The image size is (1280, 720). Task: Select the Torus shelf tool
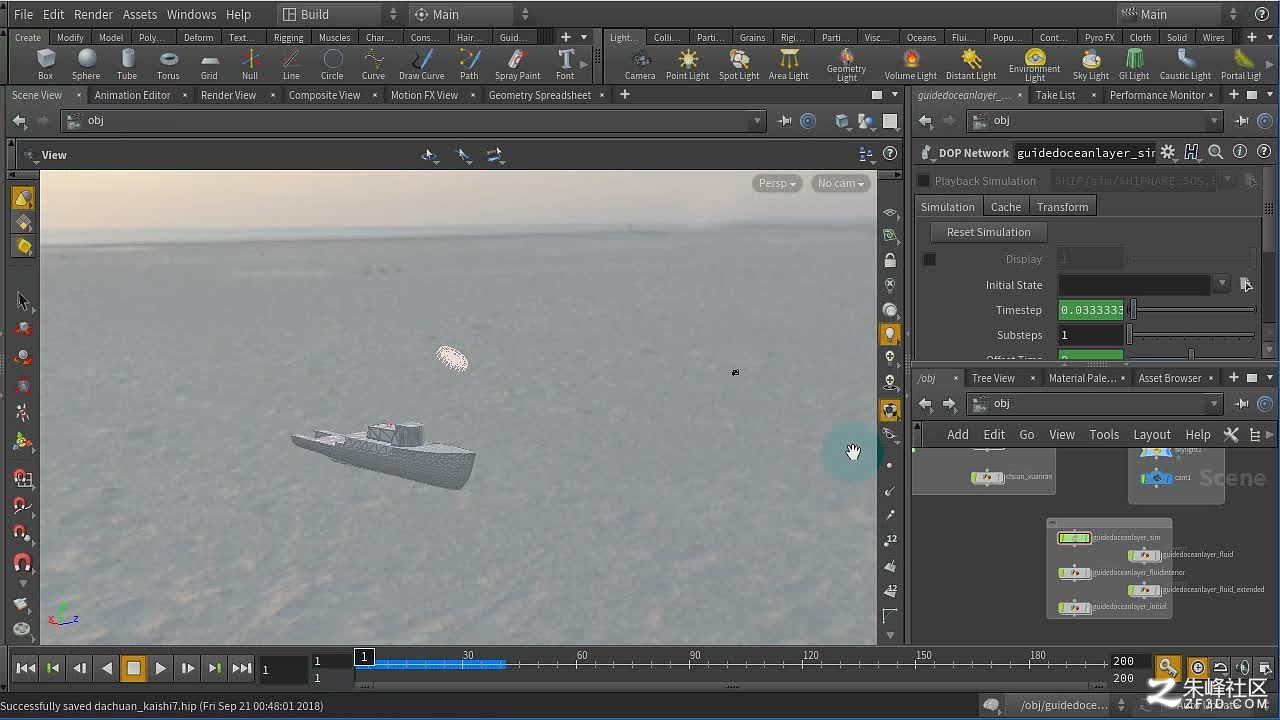click(x=168, y=64)
